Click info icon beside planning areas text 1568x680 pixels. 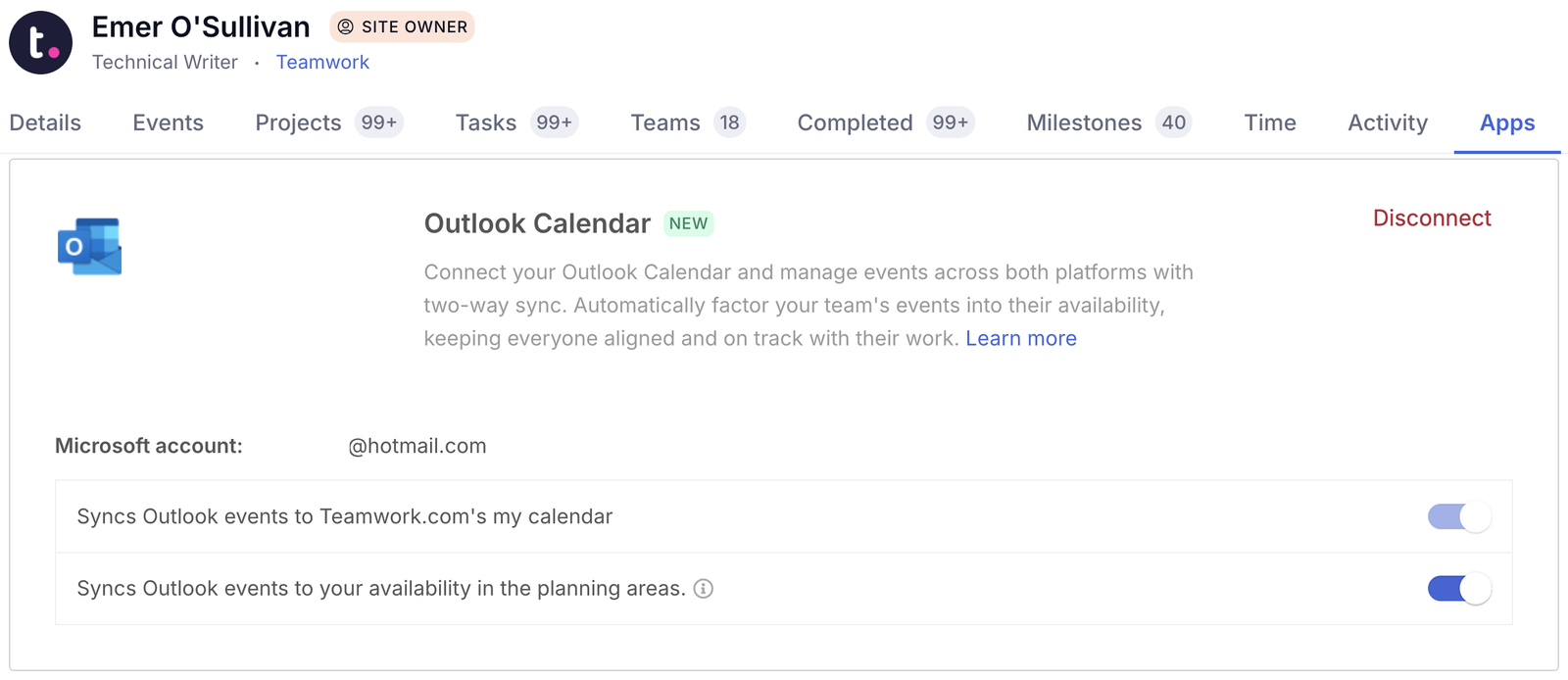[x=703, y=589]
